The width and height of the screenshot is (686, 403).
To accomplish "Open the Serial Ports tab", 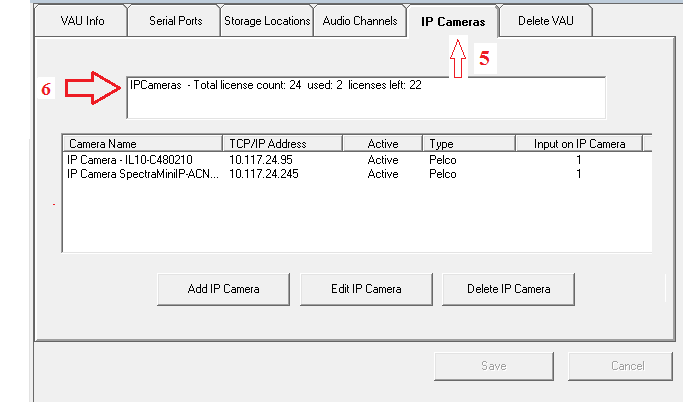I will tap(176, 21).
